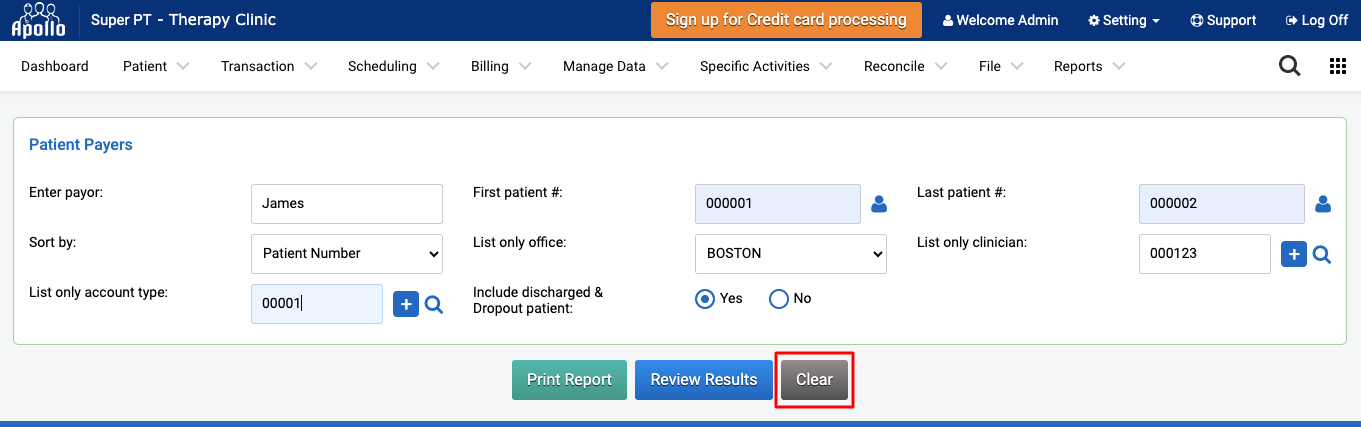The height and width of the screenshot is (427, 1361).
Task: Open the global search magnifier icon
Action: tap(1290, 66)
